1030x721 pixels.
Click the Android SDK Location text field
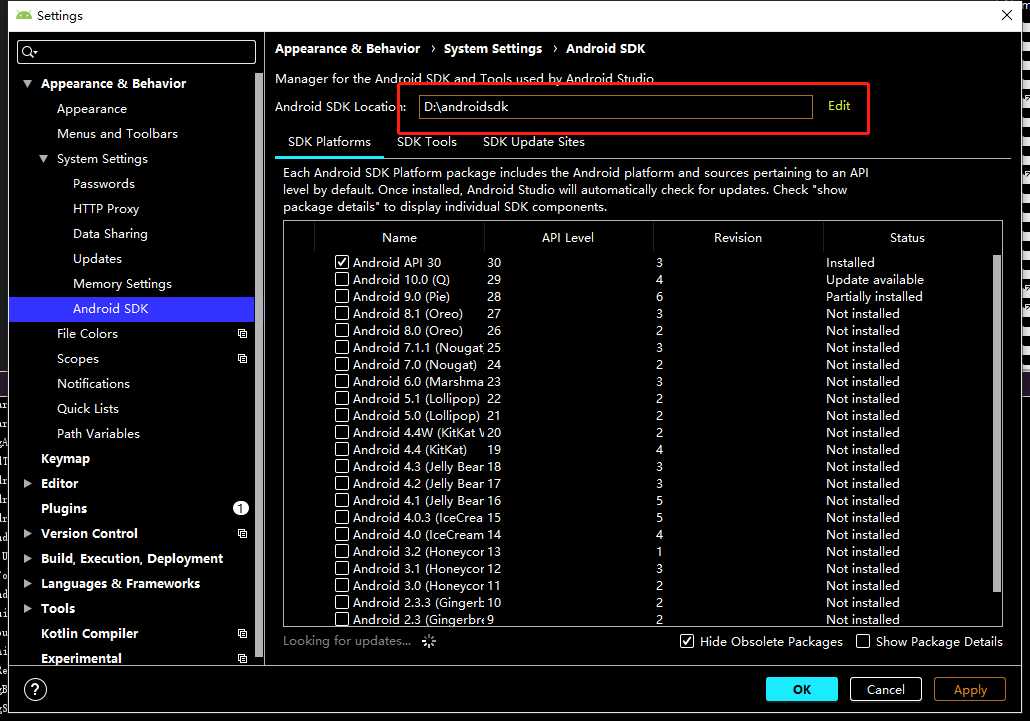(x=616, y=106)
